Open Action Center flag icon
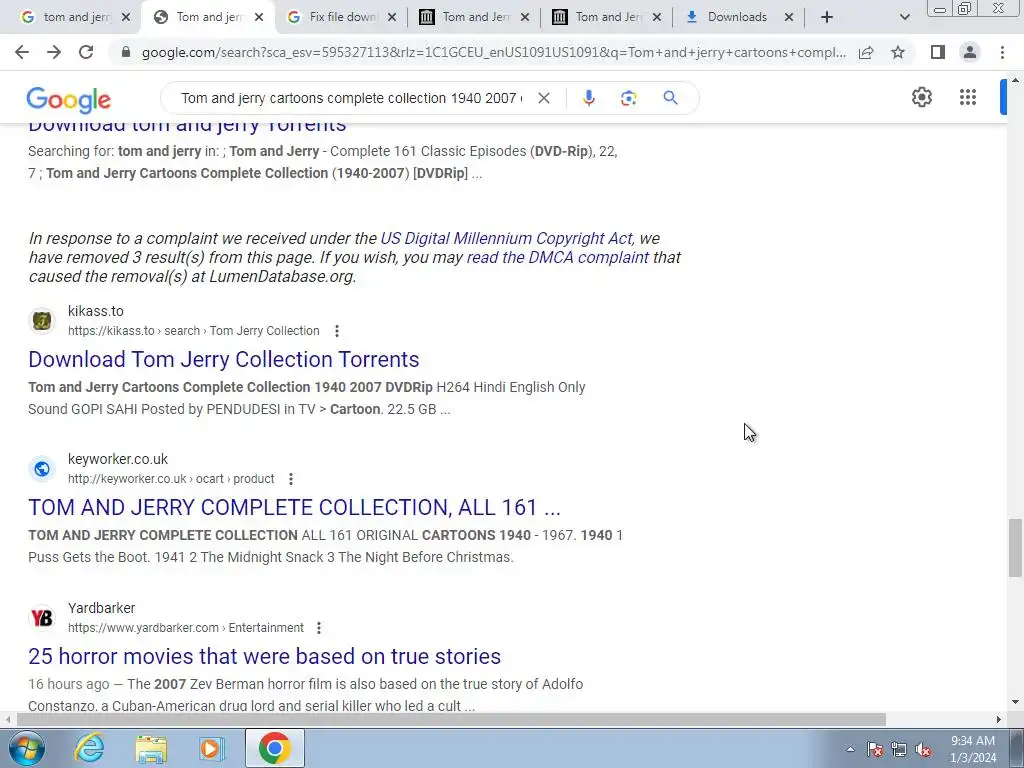1024x768 pixels. pyautogui.click(x=874, y=749)
